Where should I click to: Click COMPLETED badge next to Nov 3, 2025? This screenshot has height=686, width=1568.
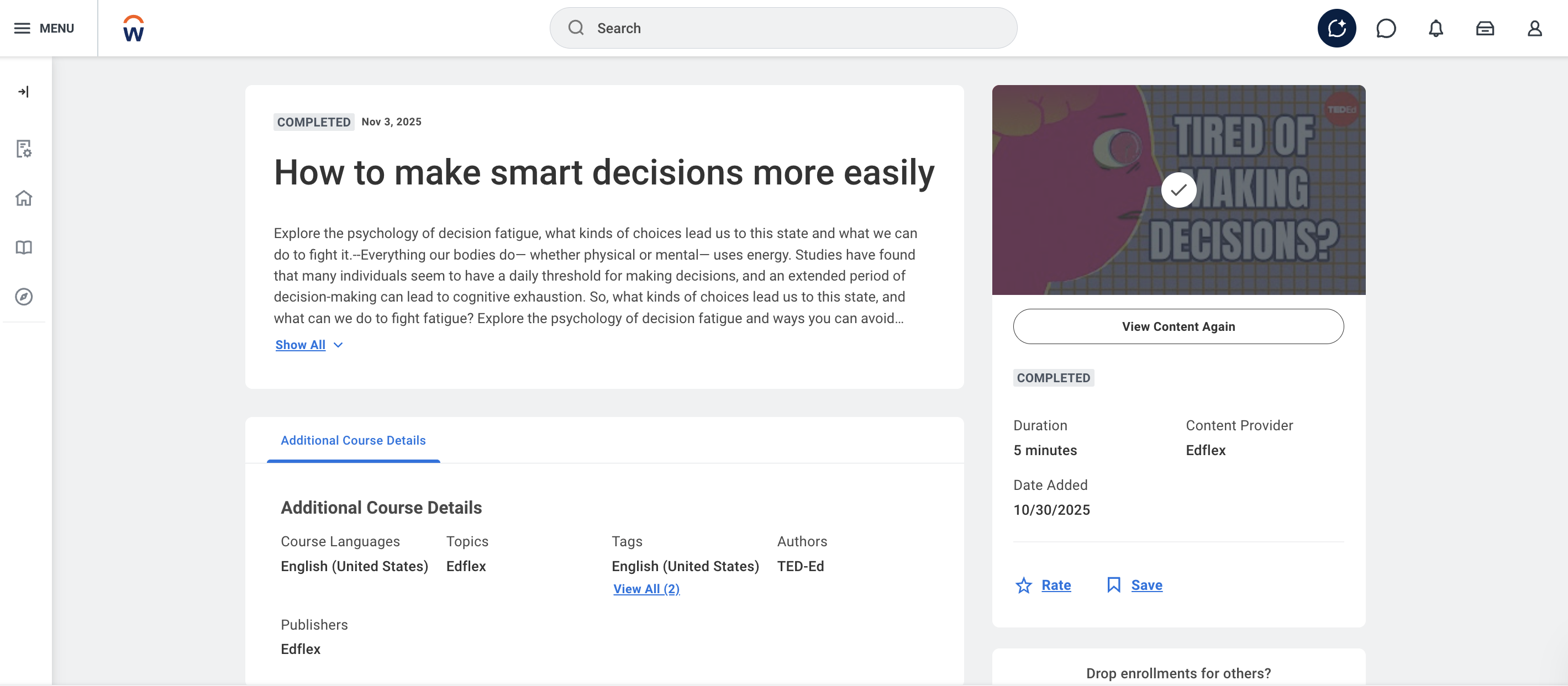313,122
